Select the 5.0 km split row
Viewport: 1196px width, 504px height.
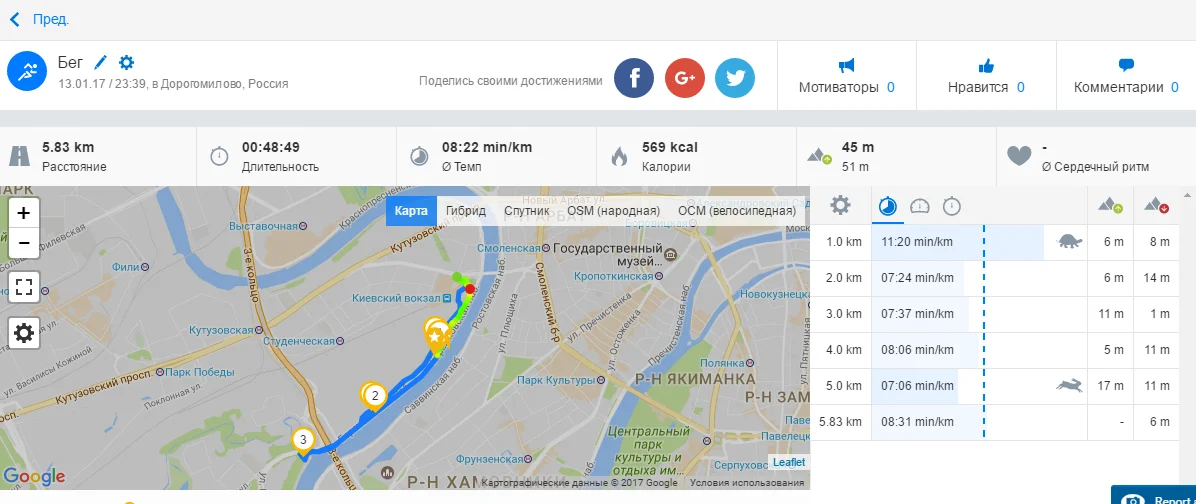pos(995,386)
